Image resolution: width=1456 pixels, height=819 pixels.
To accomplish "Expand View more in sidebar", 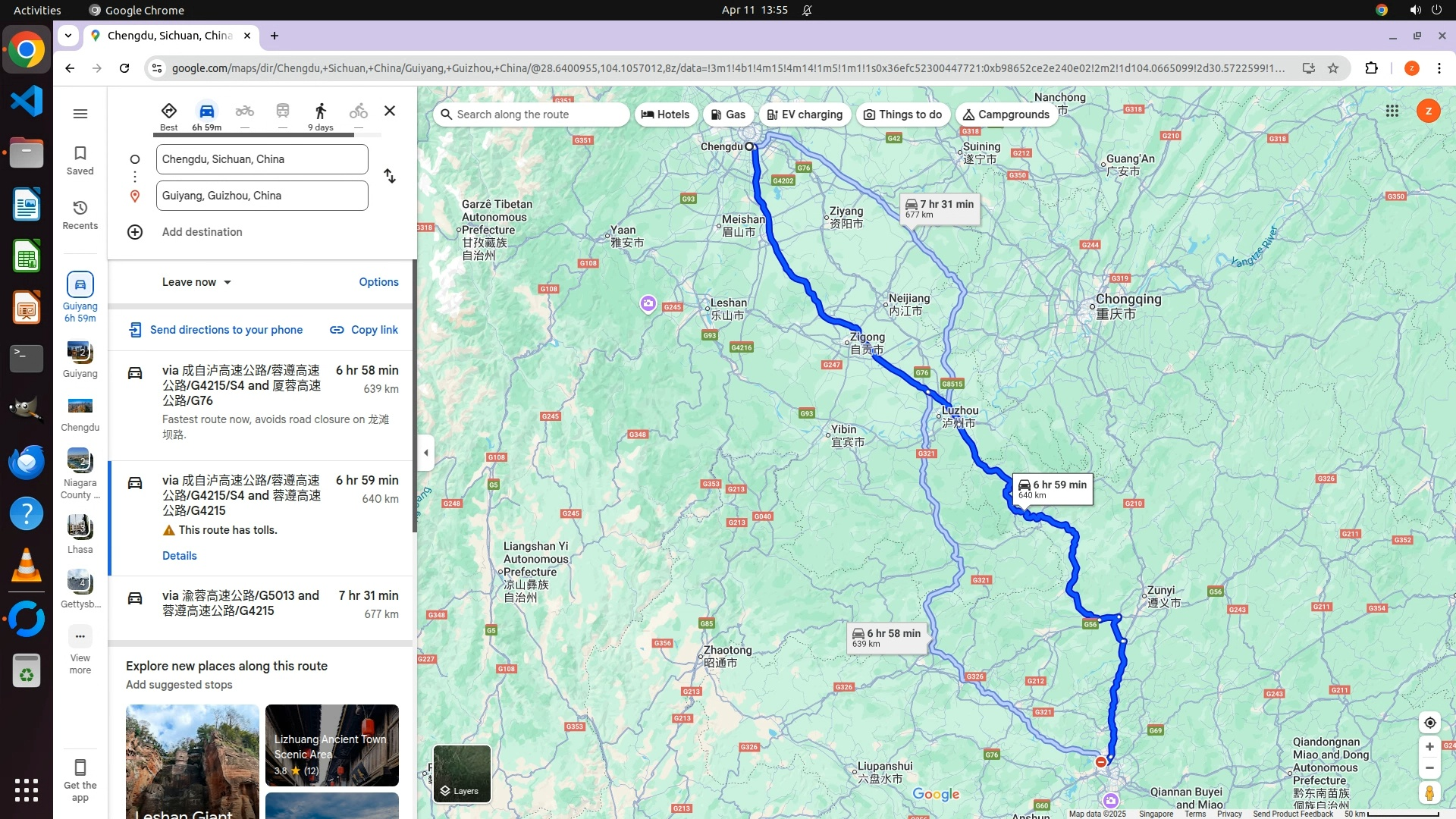I will tap(80, 648).
